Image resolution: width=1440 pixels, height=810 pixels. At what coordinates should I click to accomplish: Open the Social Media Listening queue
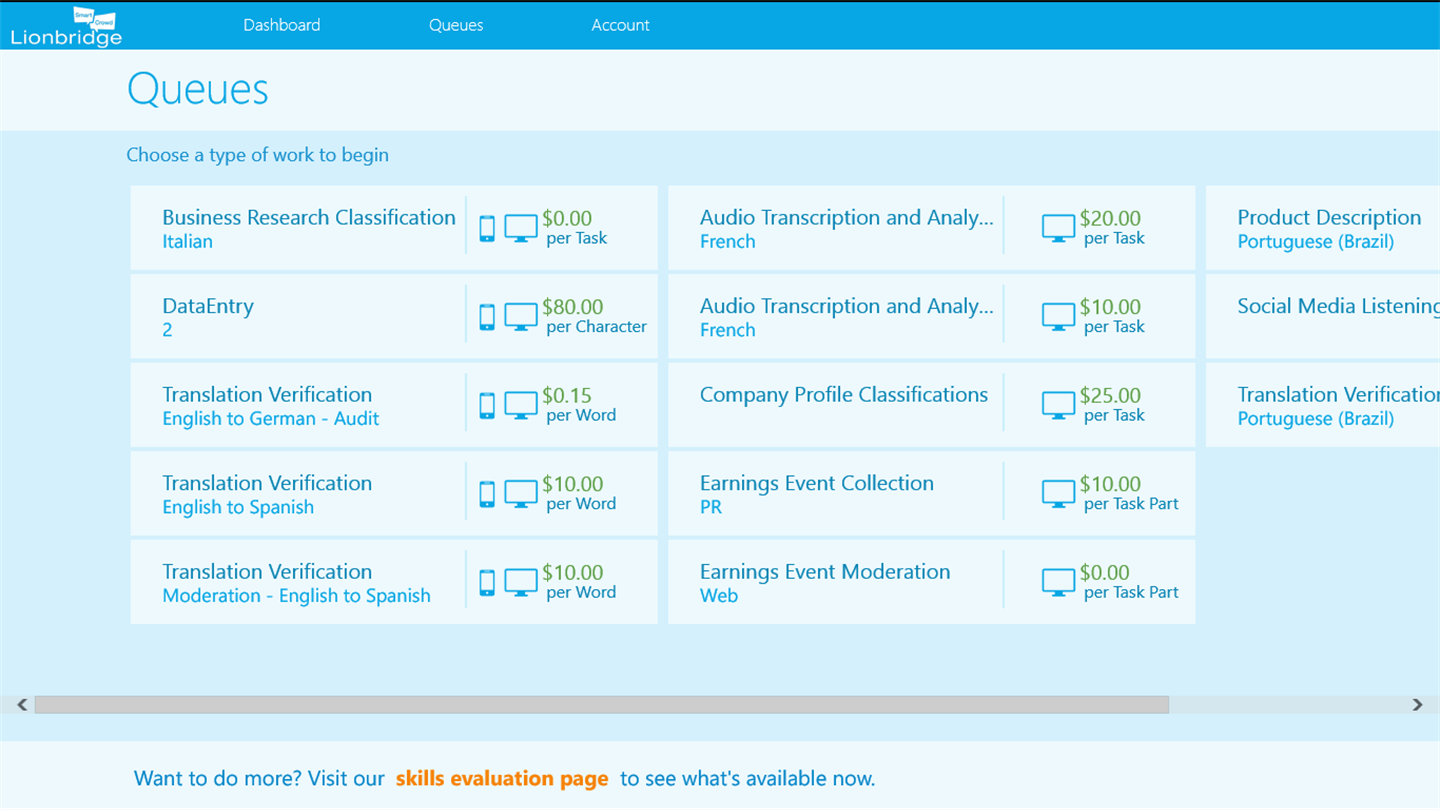1337,307
